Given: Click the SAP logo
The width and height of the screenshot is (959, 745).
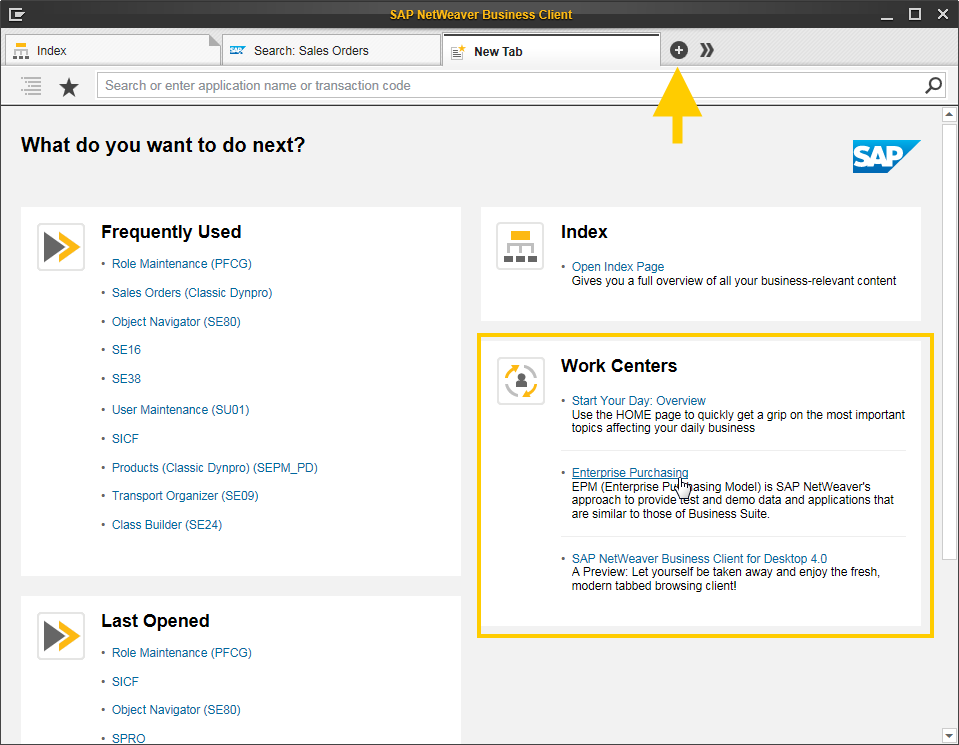Looking at the screenshot, I should tap(885, 156).
